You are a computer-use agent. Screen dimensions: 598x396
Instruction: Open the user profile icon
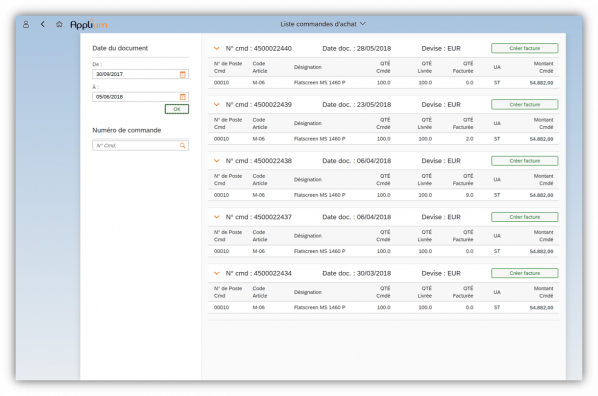pyautogui.click(x=26, y=24)
